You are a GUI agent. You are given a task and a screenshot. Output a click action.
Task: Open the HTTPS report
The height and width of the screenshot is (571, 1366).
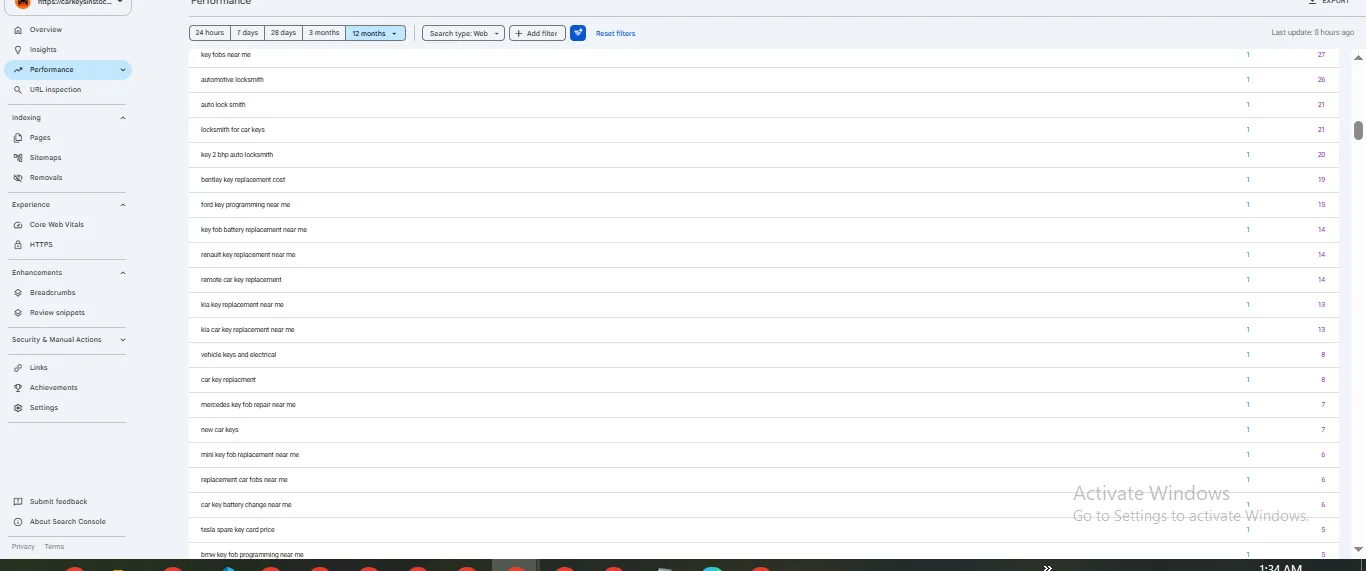pyautogui.click(x=41, y=245)
